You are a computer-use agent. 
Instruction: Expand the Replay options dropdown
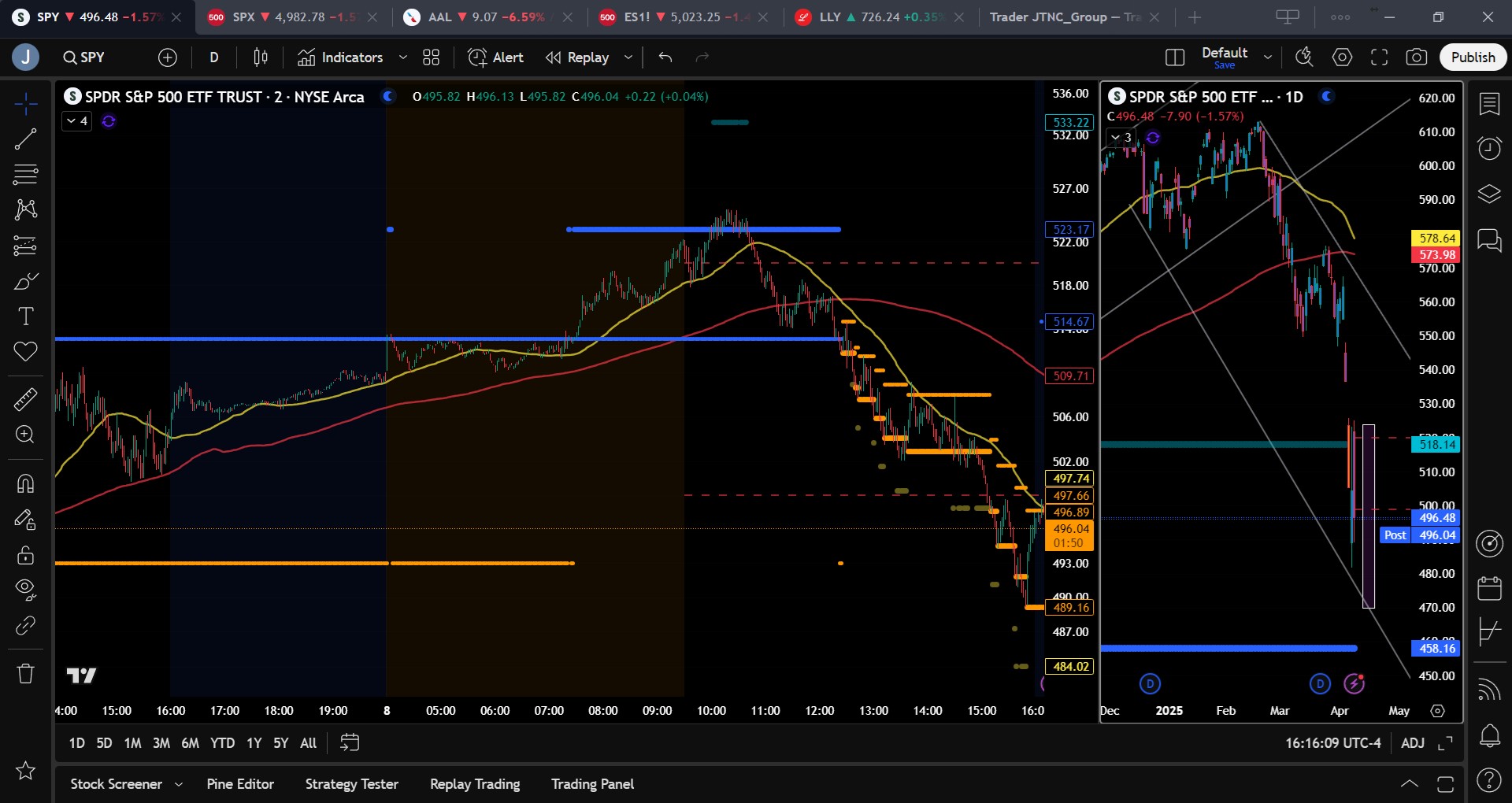coord(628,57)
